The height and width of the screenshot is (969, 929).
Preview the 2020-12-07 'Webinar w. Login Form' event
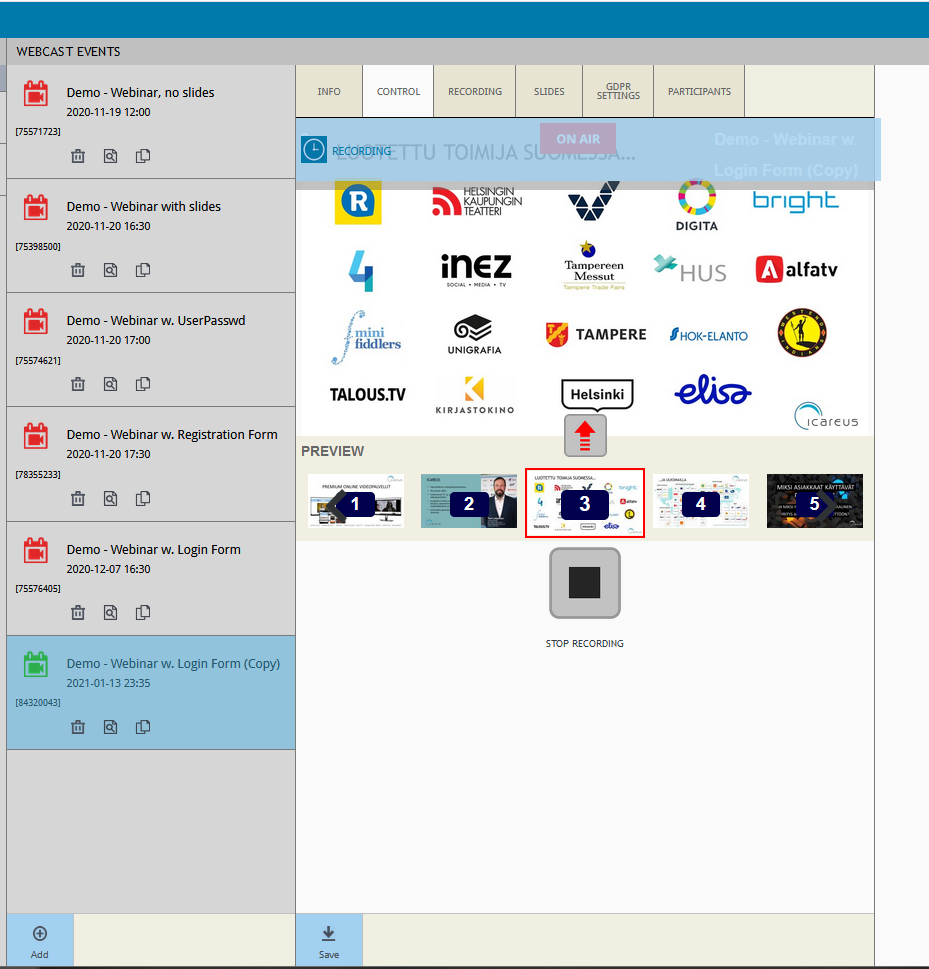pyautogui.click(x=110, y=613)
